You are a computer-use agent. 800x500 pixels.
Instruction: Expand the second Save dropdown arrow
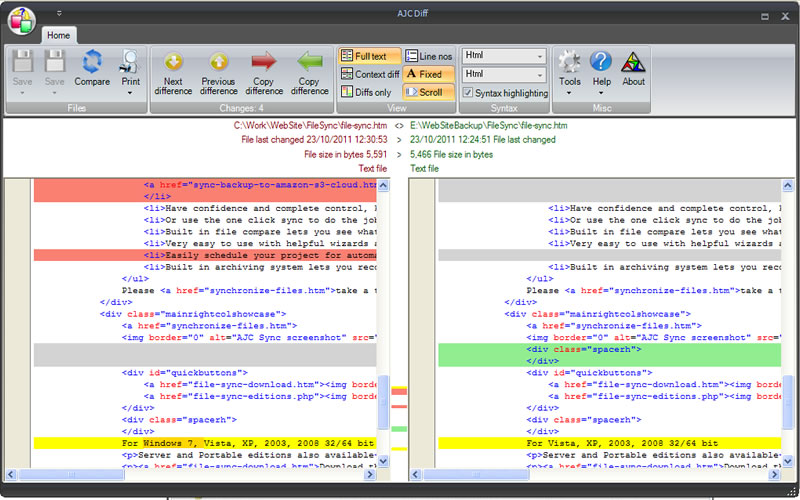pyautogui.click(x=55, y=93)
